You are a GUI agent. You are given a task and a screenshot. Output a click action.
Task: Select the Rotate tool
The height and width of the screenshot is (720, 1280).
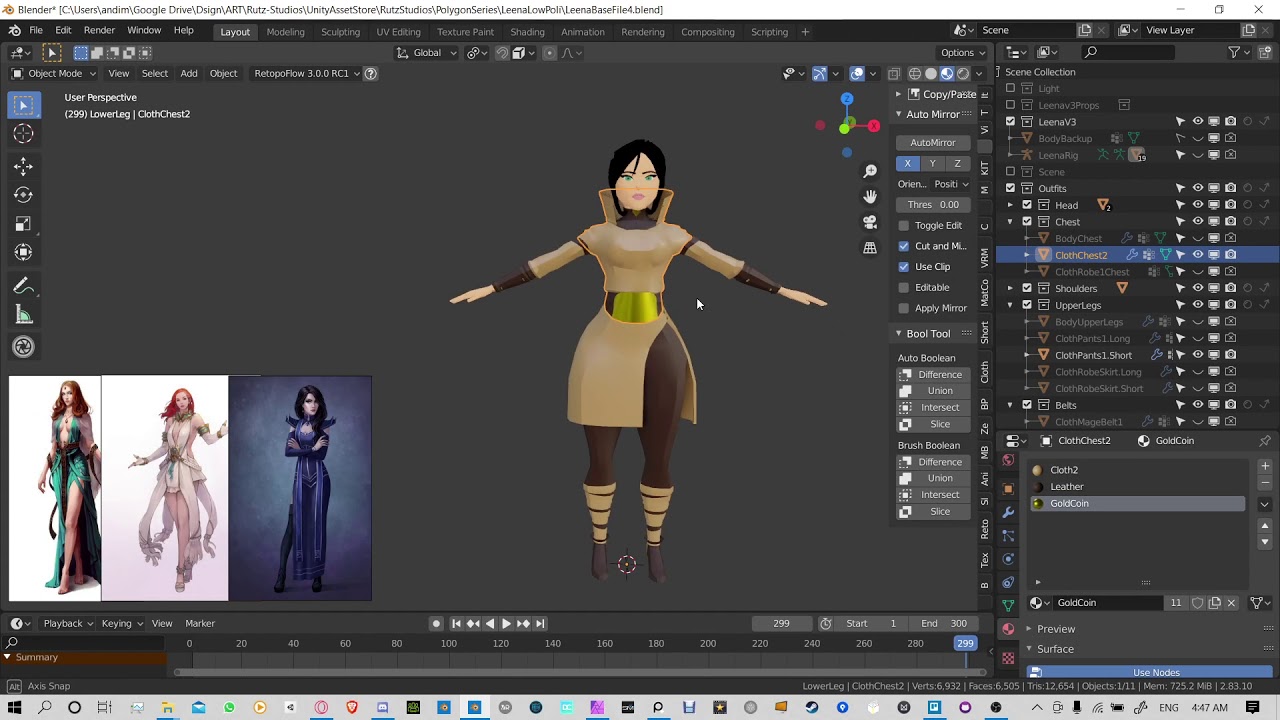coord(23,195)
